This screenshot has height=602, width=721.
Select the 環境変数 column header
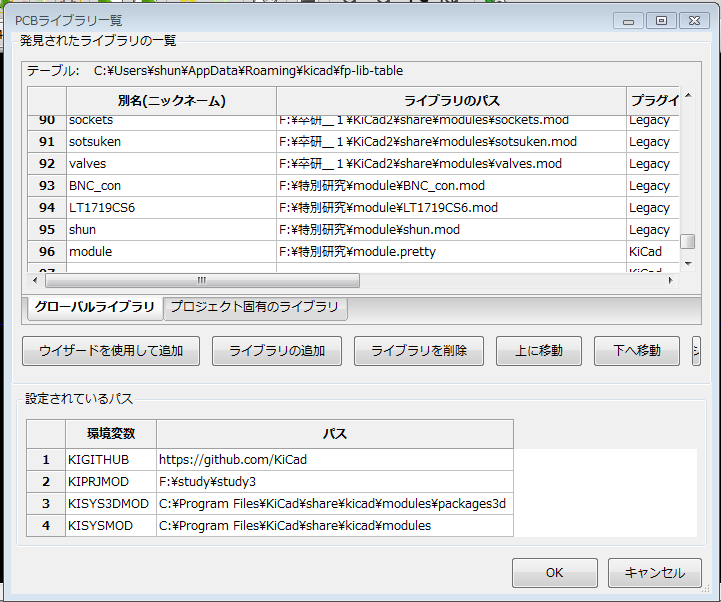click(111, 434)
